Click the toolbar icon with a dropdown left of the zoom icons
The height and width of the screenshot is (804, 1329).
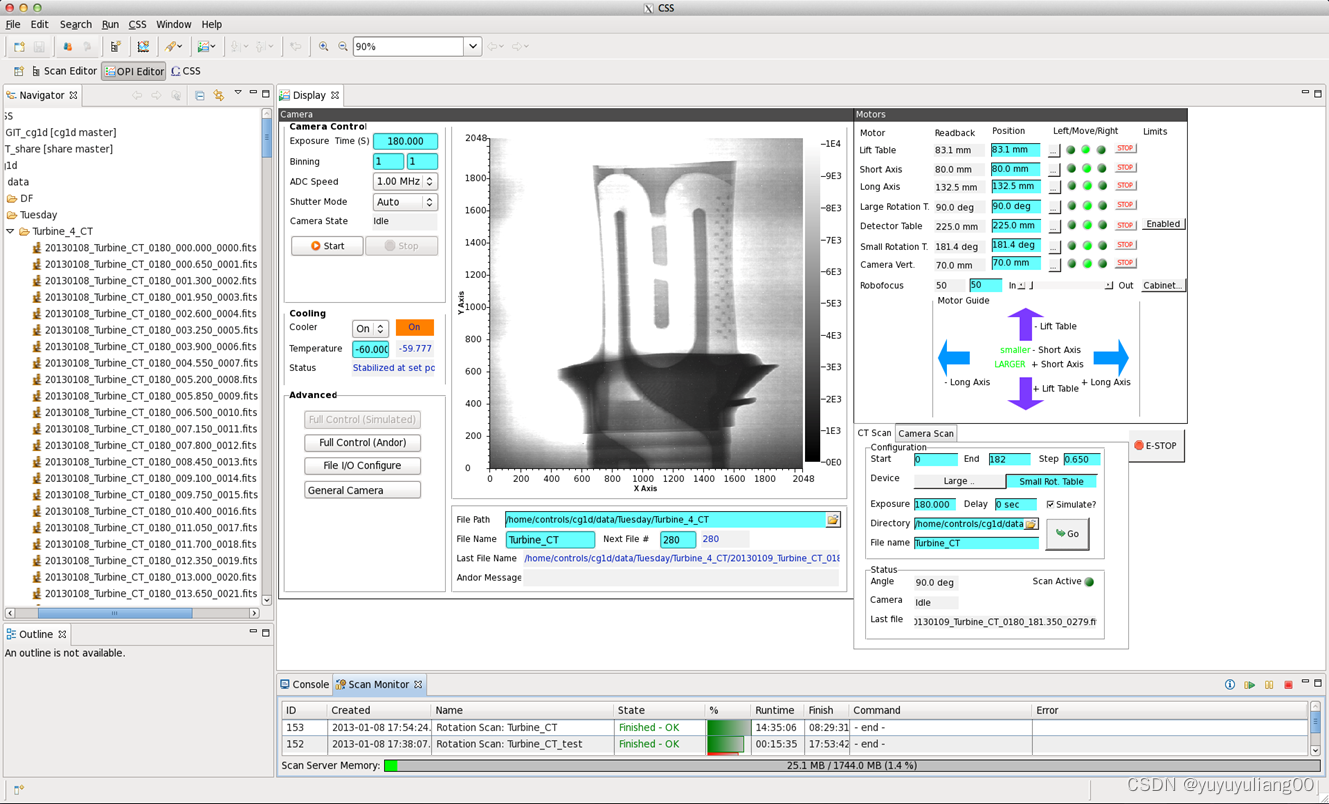coord(207,46)
